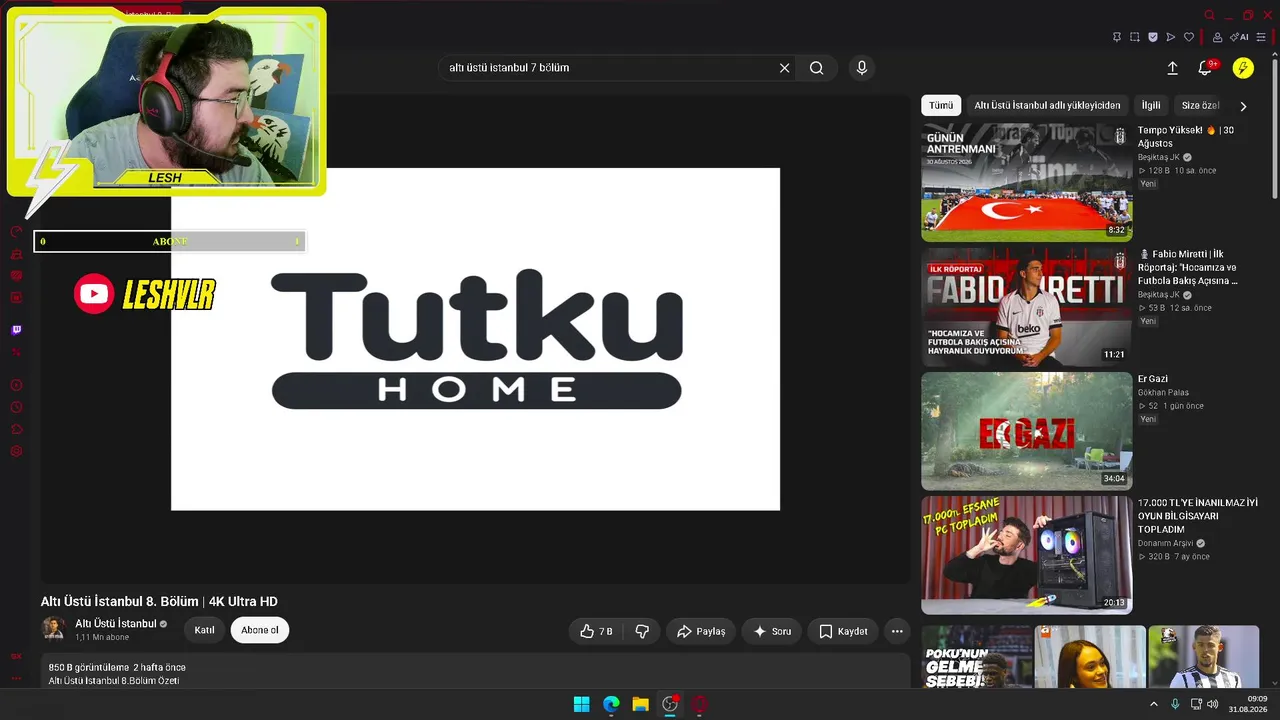The height and width of the screenshot is (720, 1280).
Task: Open the yellow lightning account avatar
Action: 1243,68
